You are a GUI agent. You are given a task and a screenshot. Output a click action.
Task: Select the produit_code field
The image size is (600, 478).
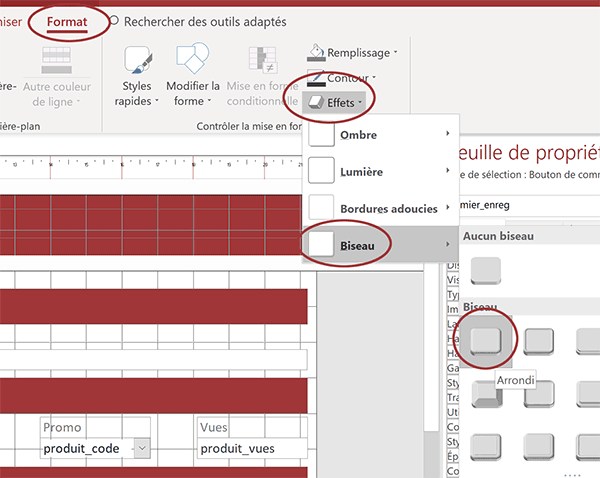(x=95, y=448)
